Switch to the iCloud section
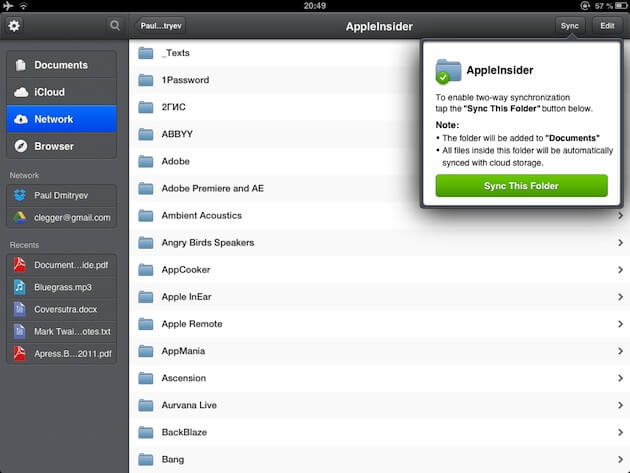This screenshot has width=630, height=473. click(61, 92)
